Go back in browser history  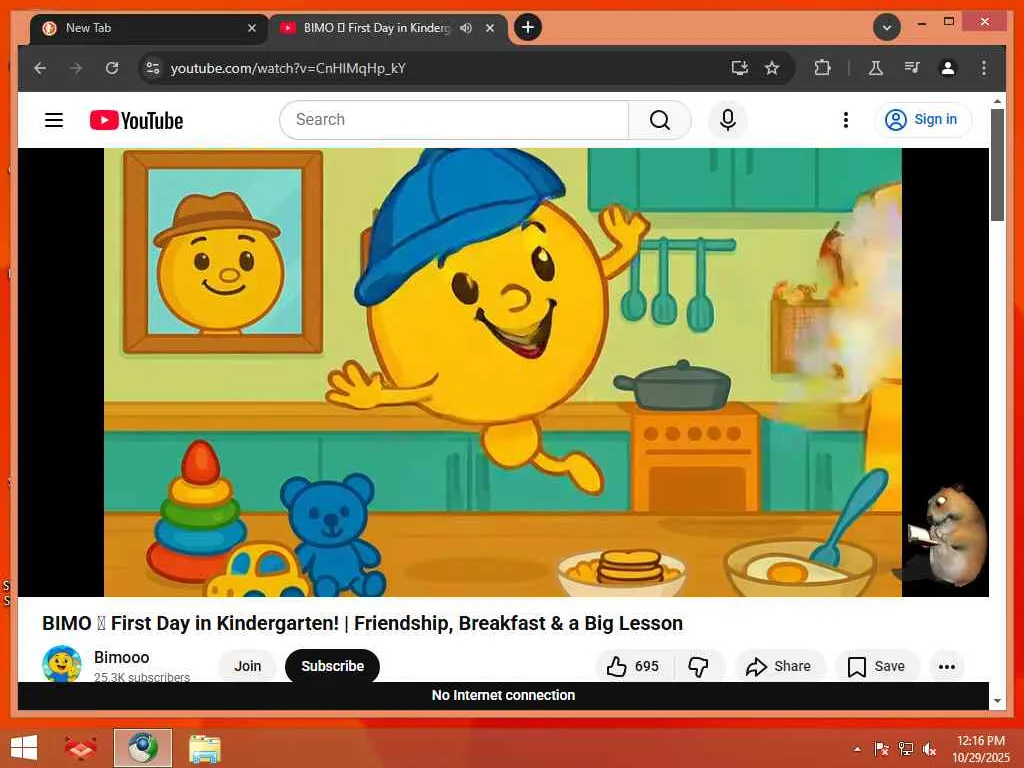click(x=40, y=68)
